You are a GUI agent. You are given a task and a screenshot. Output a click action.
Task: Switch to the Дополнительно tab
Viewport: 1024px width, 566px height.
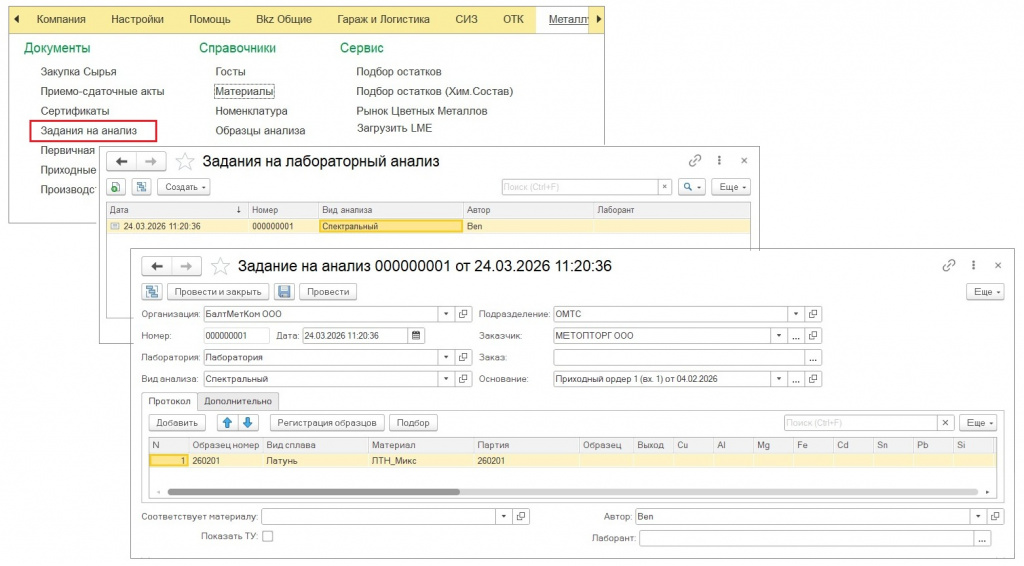point(238,401)
